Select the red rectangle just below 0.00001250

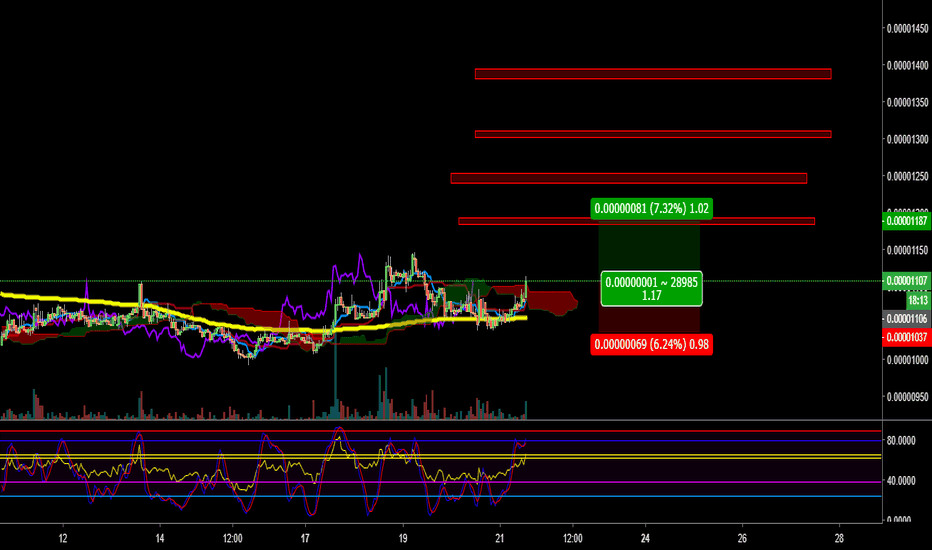pyautogui.click(x=629, y=178)
